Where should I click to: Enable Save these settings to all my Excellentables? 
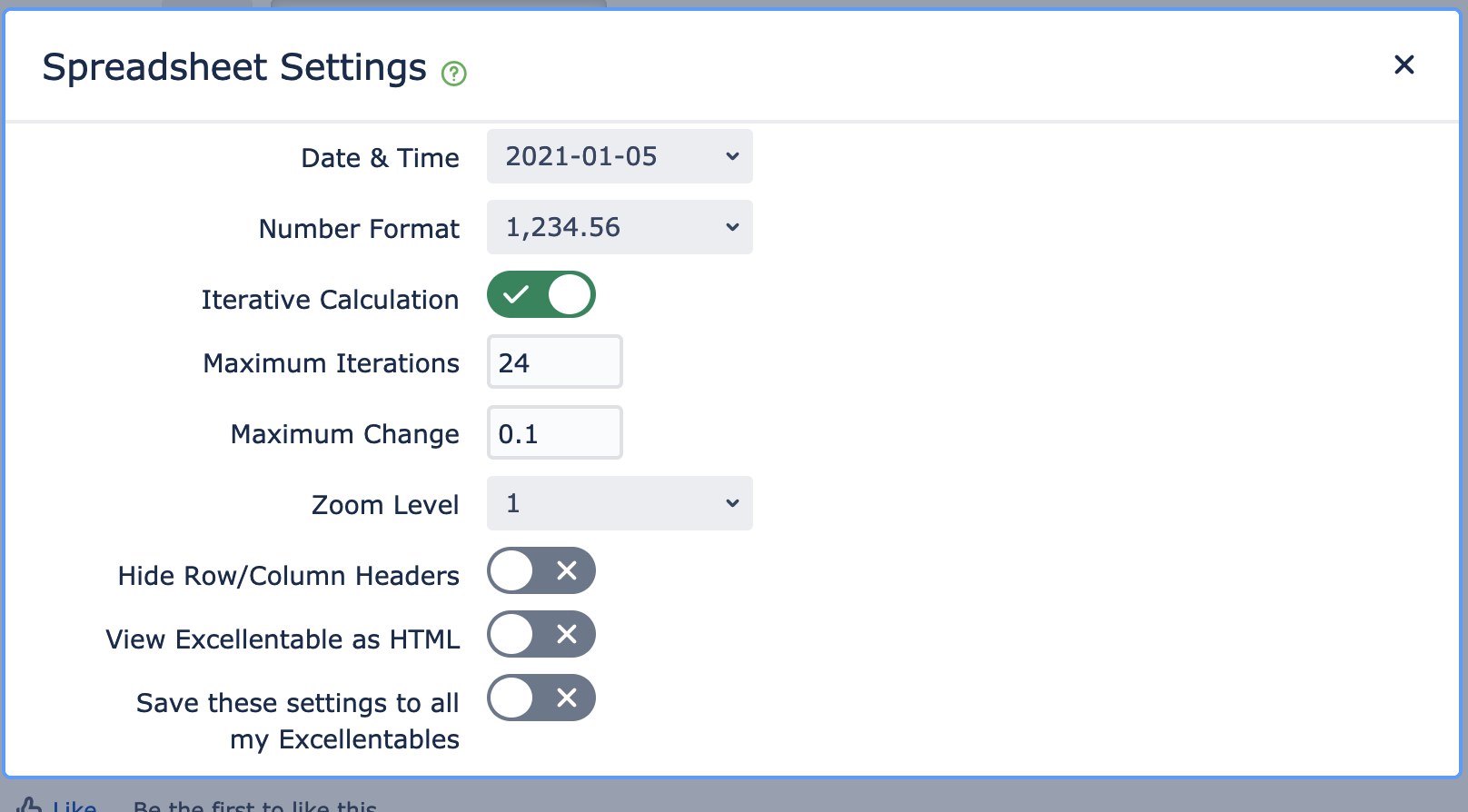tap(541, 698)
